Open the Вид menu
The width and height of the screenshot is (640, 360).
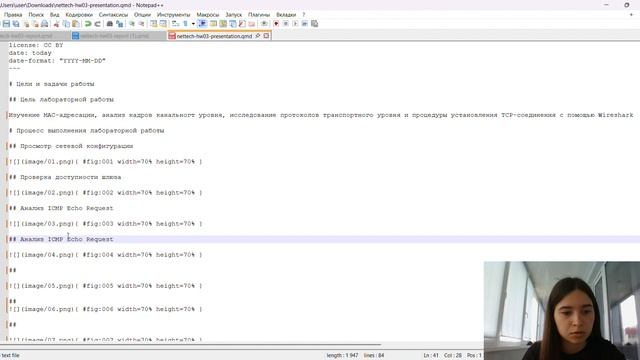(x=55, y=15)
